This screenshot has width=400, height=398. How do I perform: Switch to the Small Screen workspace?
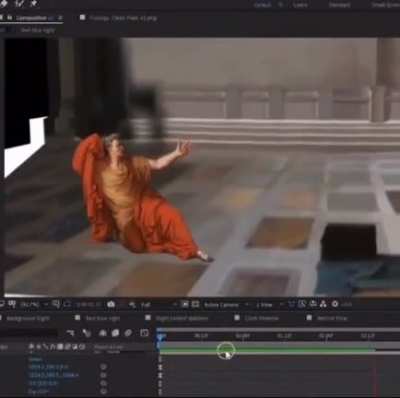[x=387, y=5]
